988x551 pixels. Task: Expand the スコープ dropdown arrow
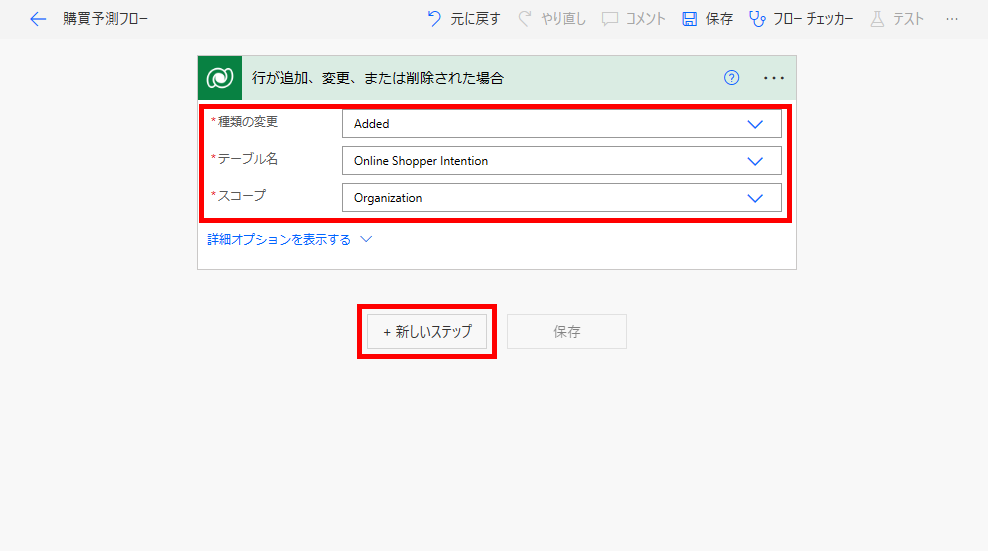[755, 198]
